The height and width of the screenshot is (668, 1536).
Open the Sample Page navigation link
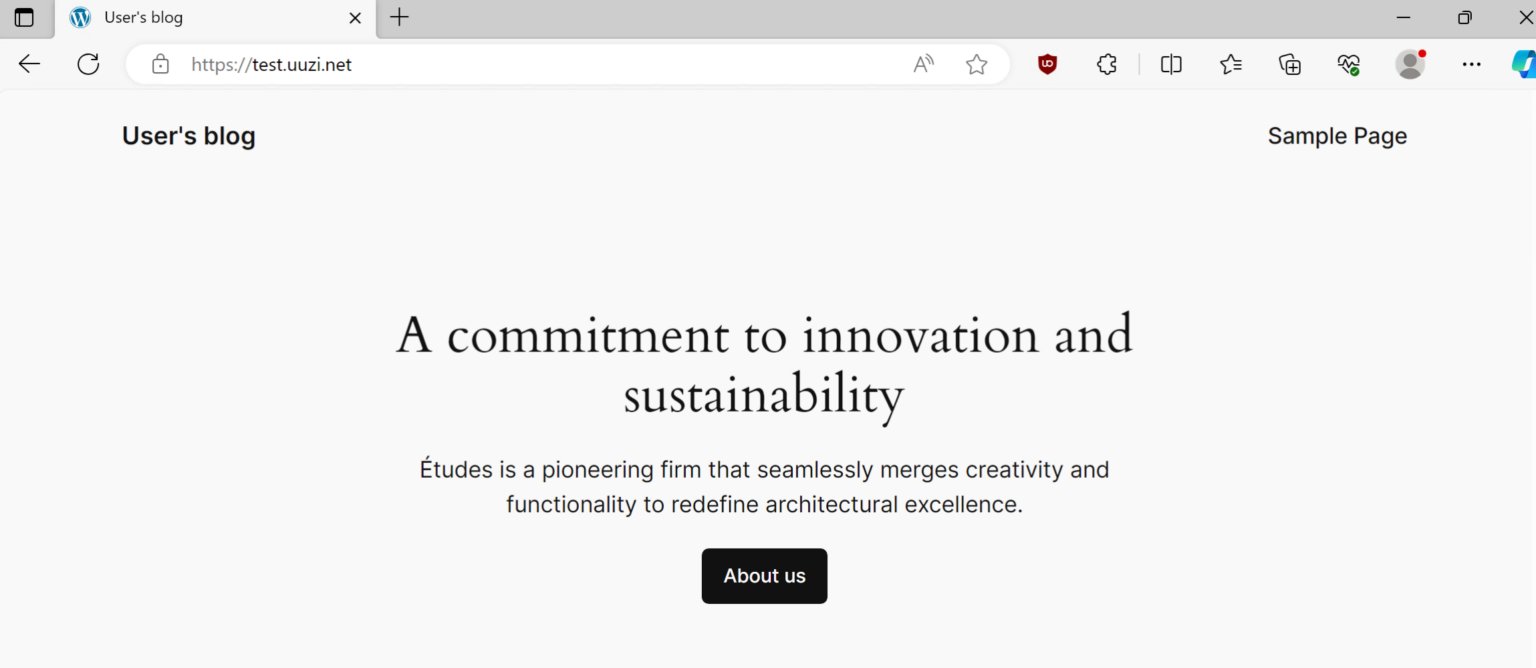tap(1337, 136)
